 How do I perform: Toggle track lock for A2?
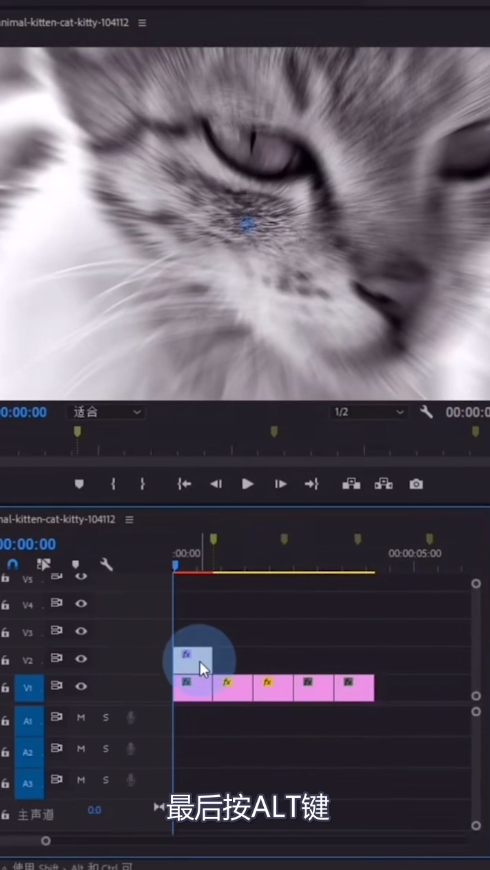[x=5, y=752]
